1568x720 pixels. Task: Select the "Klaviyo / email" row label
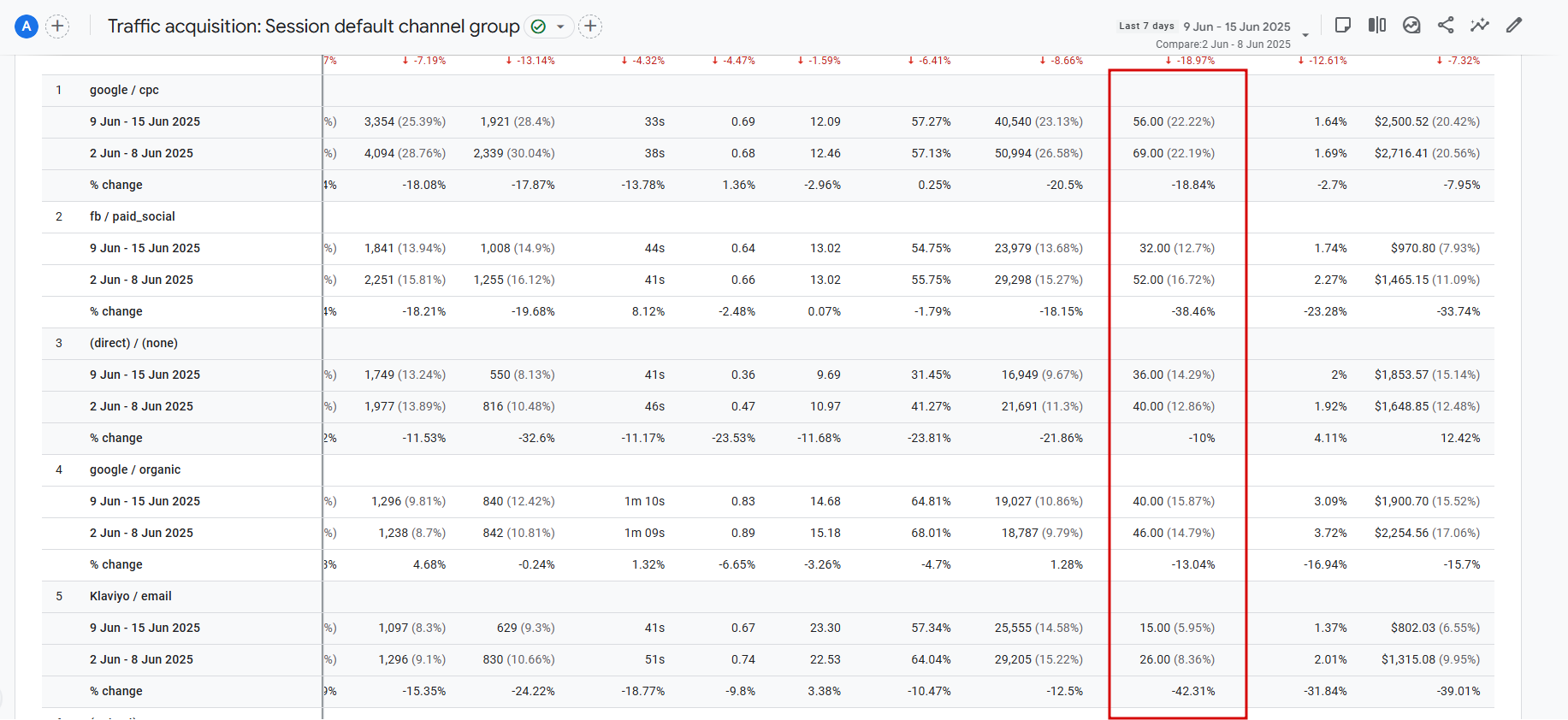point(130,596)
